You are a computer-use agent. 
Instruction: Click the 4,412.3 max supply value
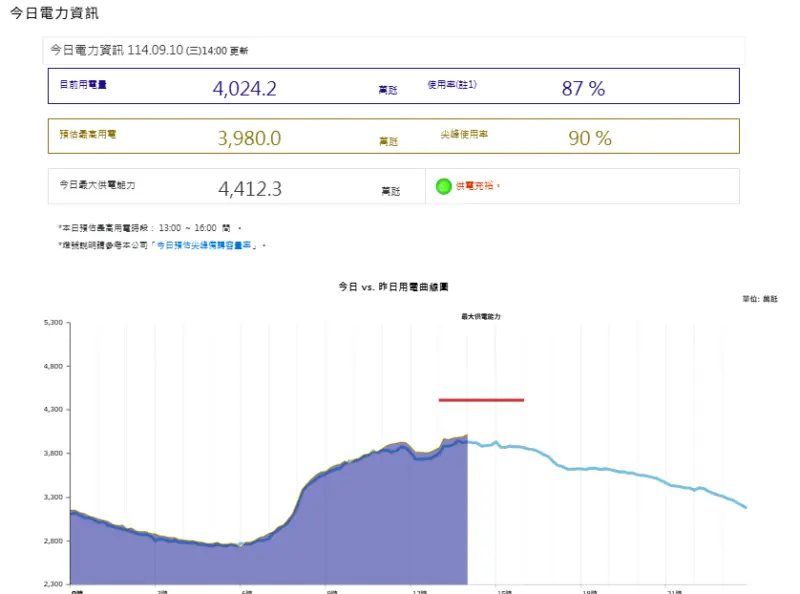[249, 188]
